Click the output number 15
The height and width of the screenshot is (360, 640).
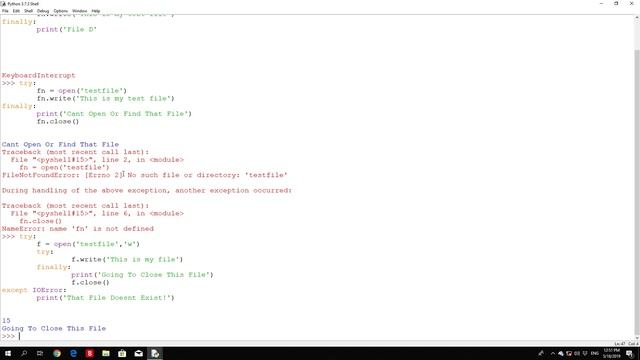coord(6,321)
